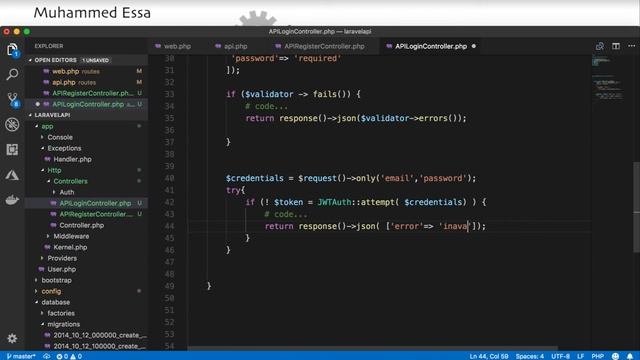Viewport: 640px width, 360px height.
Task: Open the Explorer view icon
Action: 12,50
